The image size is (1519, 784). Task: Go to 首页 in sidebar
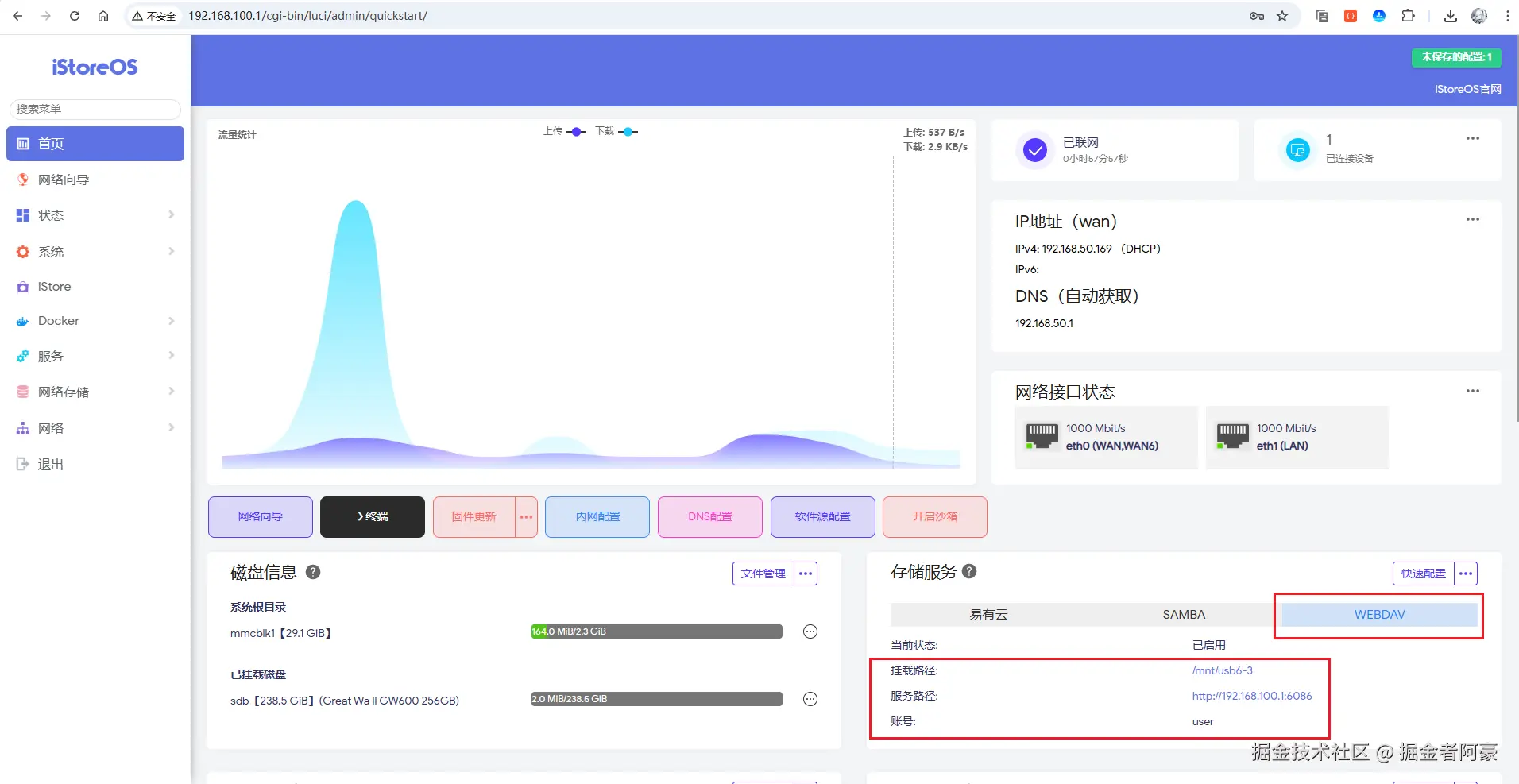(95, 144)
